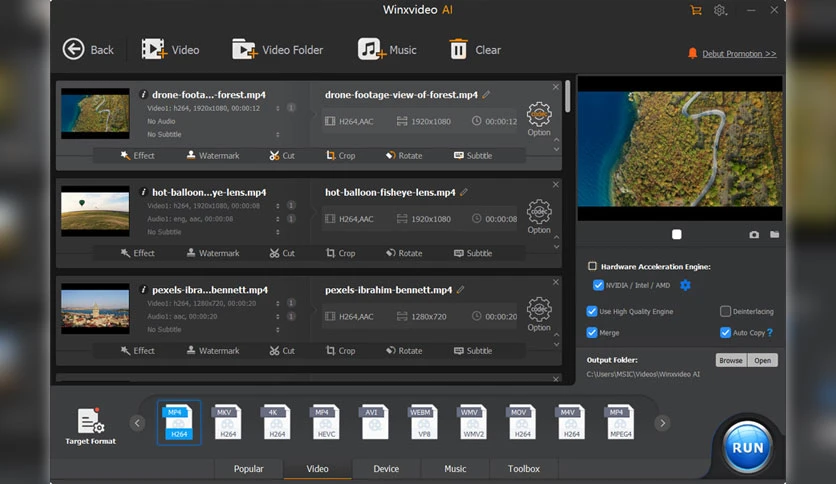
Task: Open Debut Promotion link
Action: click(739, 54)
